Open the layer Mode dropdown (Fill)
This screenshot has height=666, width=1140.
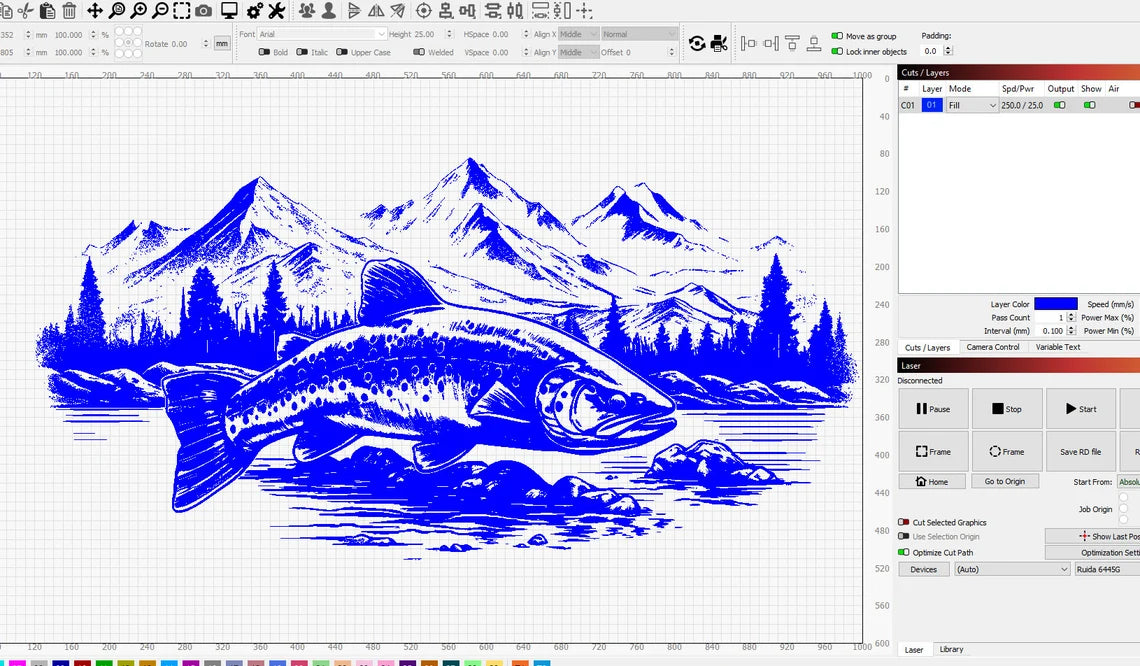pos(972,105)
